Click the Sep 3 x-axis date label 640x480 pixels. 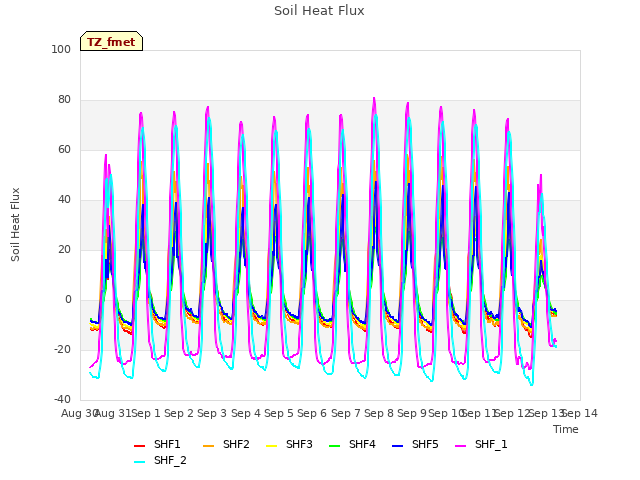[212, 413]
